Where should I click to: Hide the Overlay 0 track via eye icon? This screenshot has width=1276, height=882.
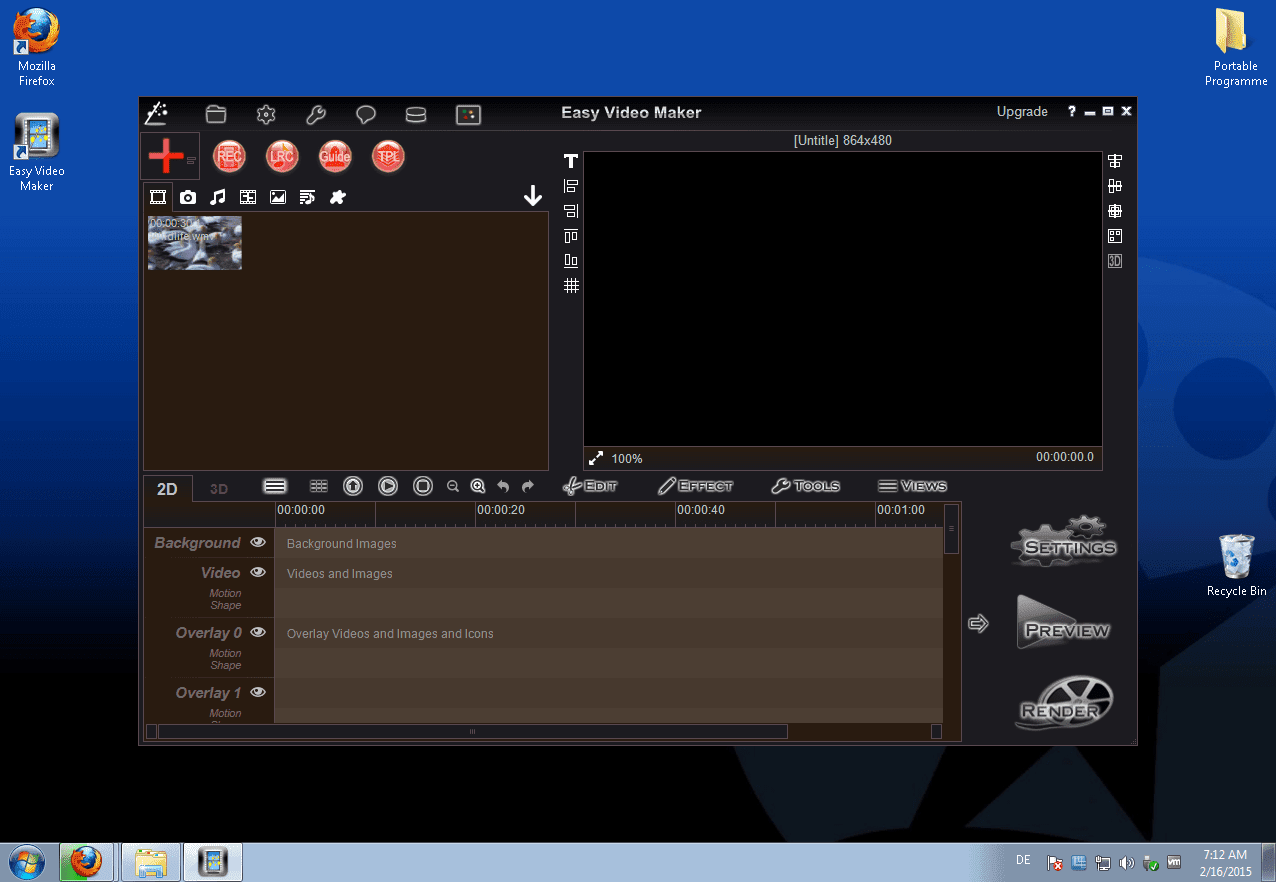pyautogui.click(x=258, y=632)
